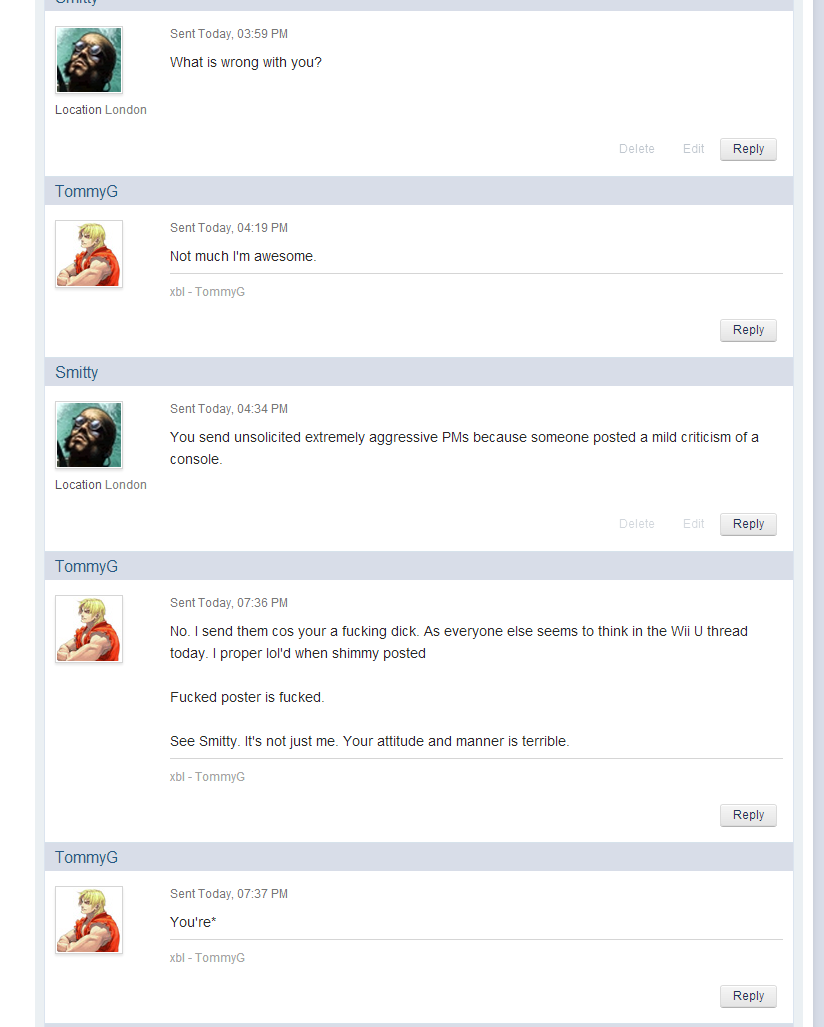Reply to the 04:34 PM Smitty message
Image resolution: width=824 pixels, height=1027 pixels.
point(748,524)
